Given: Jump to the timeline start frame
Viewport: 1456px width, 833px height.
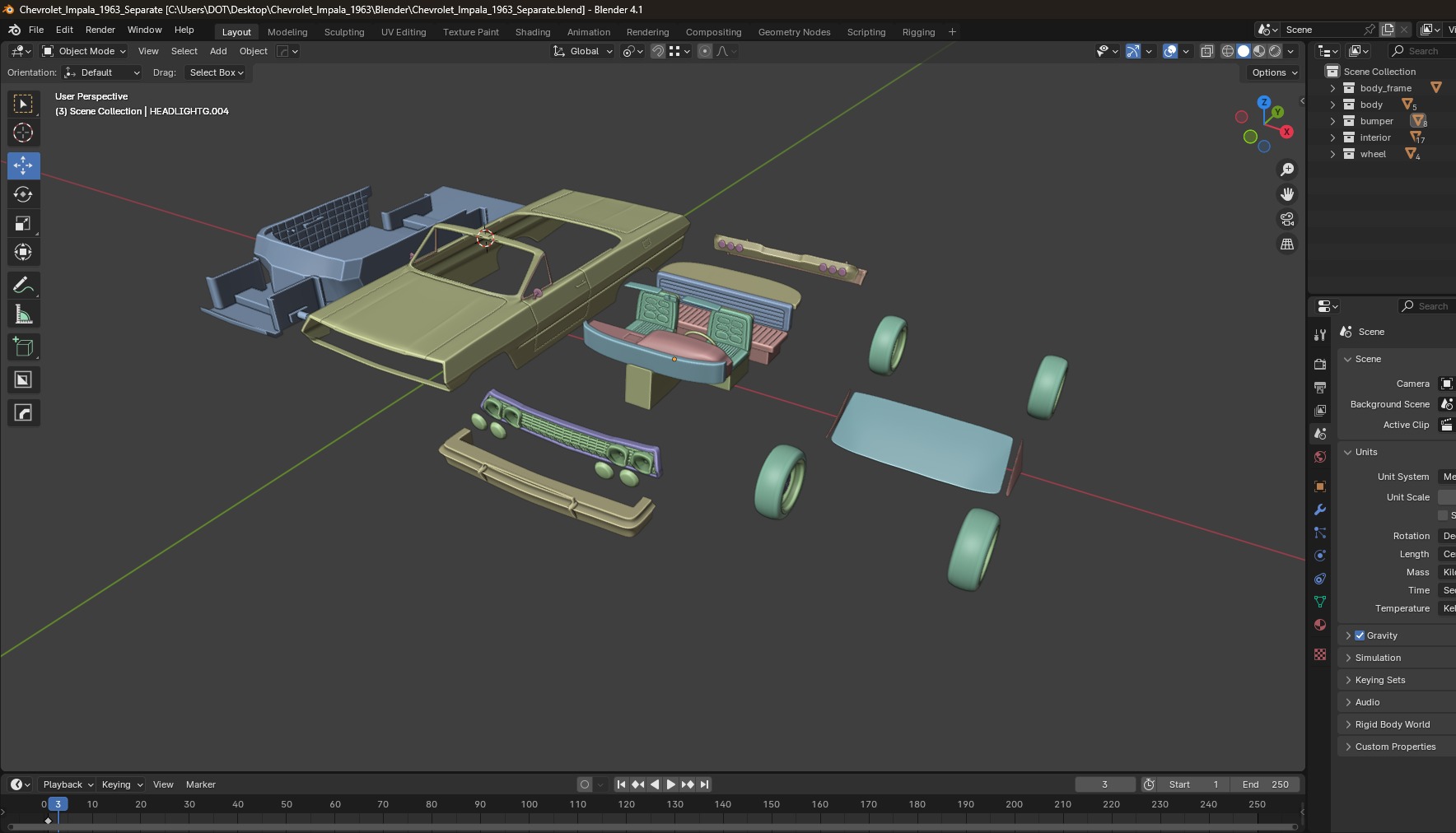Looking at the screenshot, I should point(622,784).
